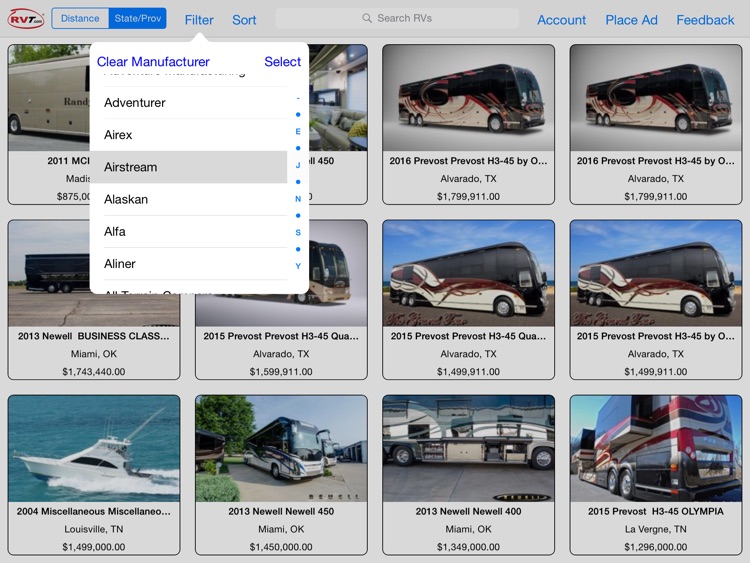The height and width of the screenshot is (563, 750).
Task: Click Clear Manufacturer button
Action: 153,62
